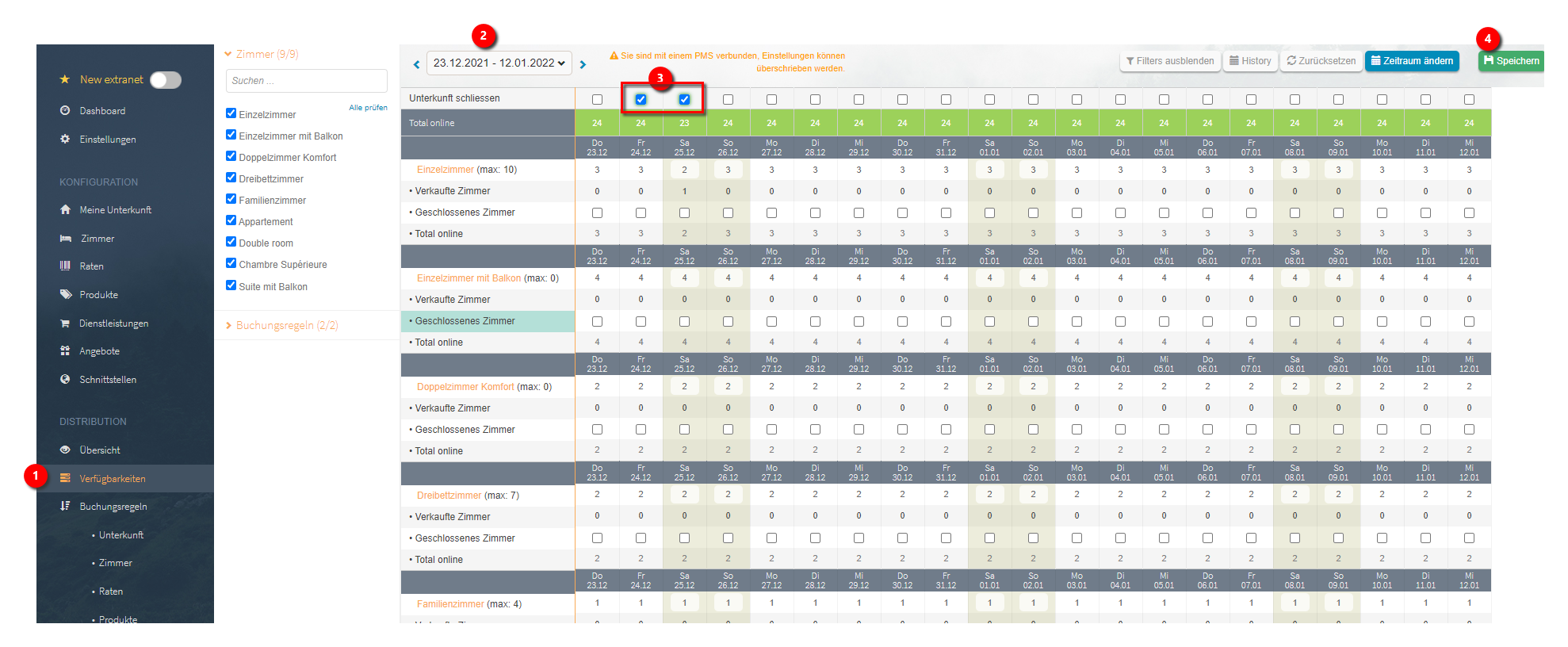Open the Dreibettzimmer room link
The image size is (1568, 647).
point(449,496)
